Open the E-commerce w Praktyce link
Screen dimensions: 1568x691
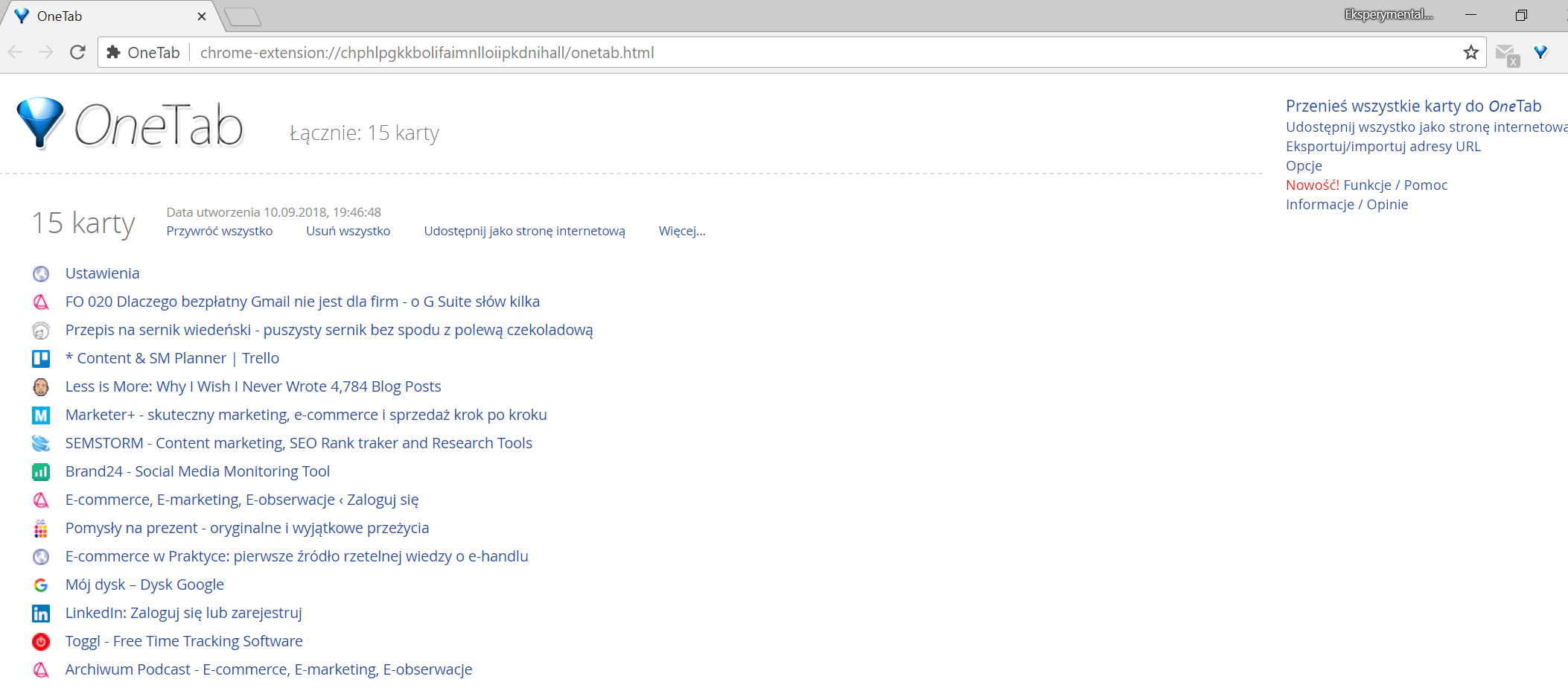pyautogui.click(x=296, y=556)
